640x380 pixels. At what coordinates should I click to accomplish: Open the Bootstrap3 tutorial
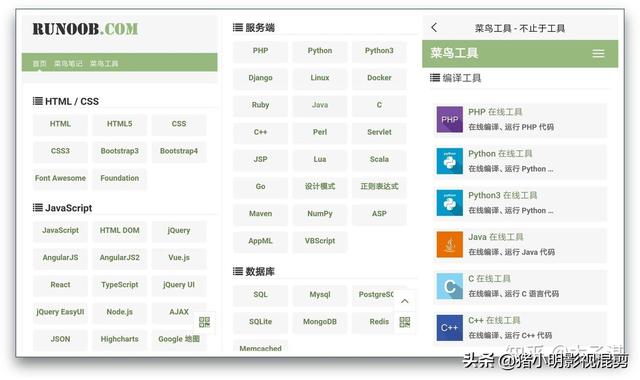click(x=120, y=151)
